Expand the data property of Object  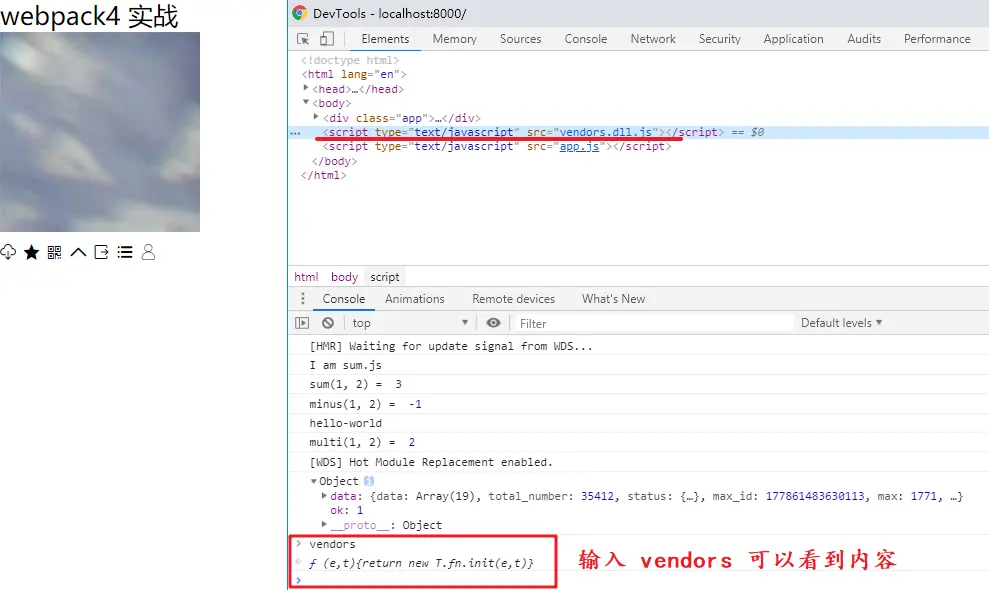pyautogui.click(x=324, y=496)
